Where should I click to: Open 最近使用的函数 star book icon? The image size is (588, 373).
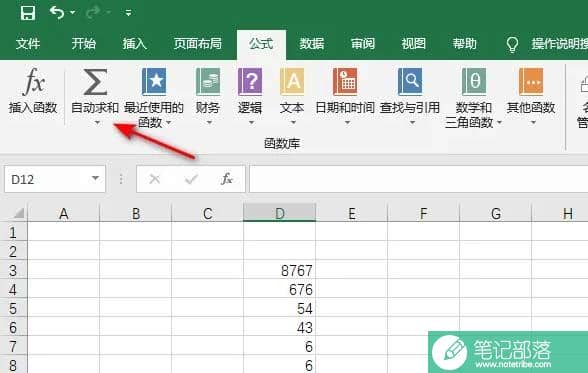154,82
